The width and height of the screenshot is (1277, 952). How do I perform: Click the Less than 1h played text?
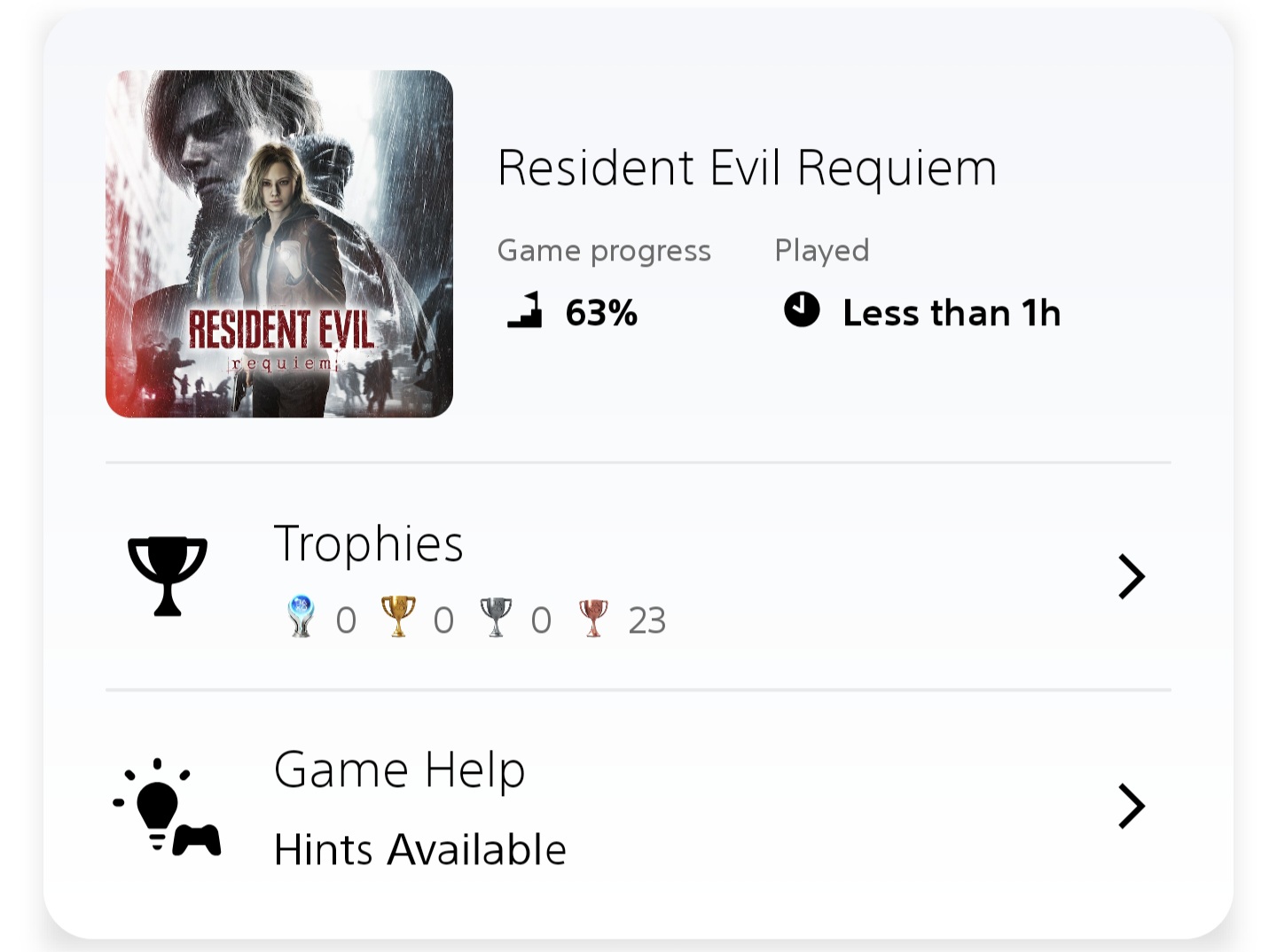pos(952,313)
